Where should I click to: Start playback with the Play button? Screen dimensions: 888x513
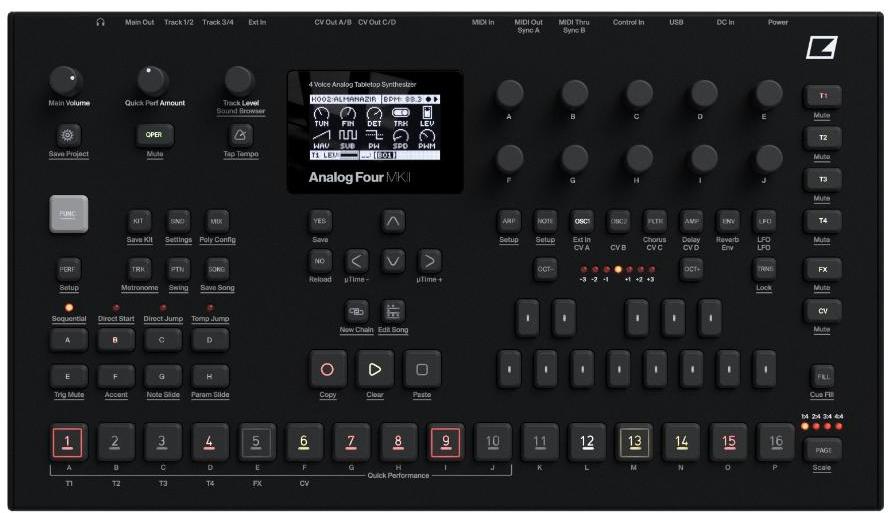[374, 370]
